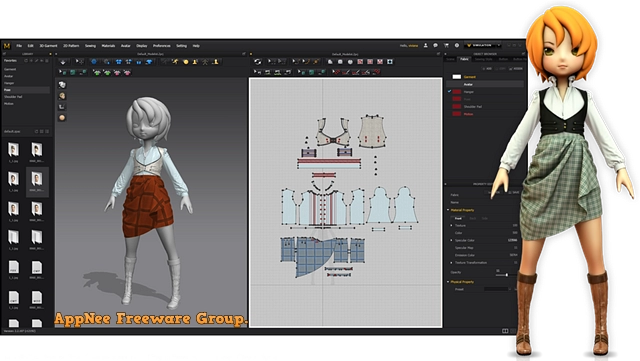Open the Sewing menu
The height and width of the screenshot is (361, 640).
click(x=90, y=46)
